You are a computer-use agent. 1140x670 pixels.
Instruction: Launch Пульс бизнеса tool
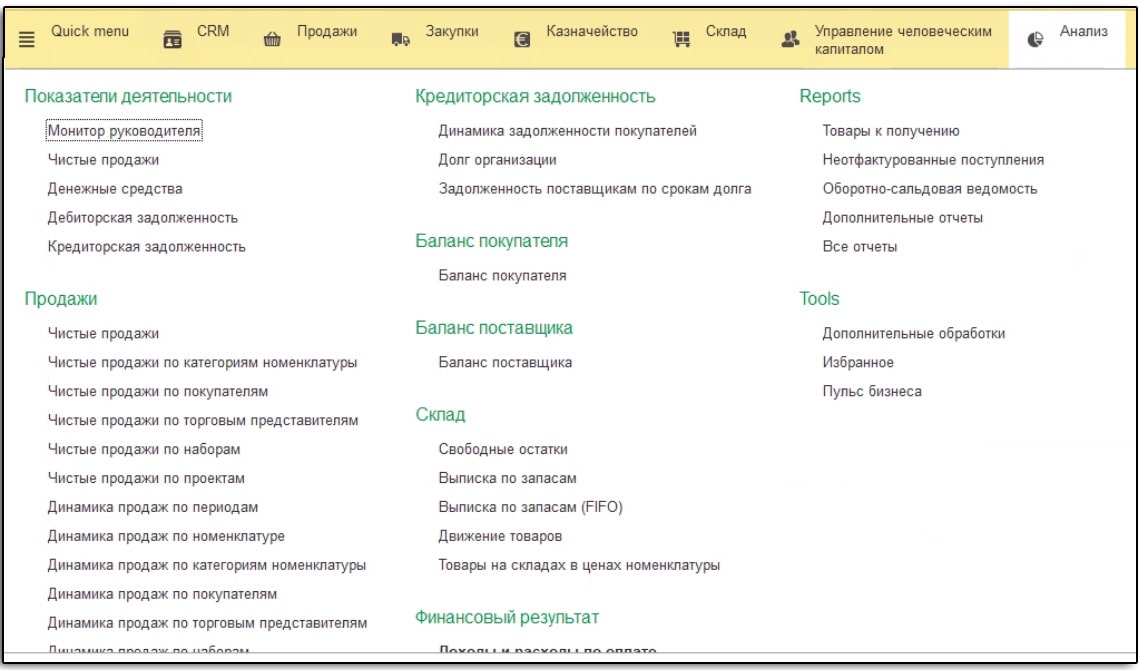click(871, 392)
